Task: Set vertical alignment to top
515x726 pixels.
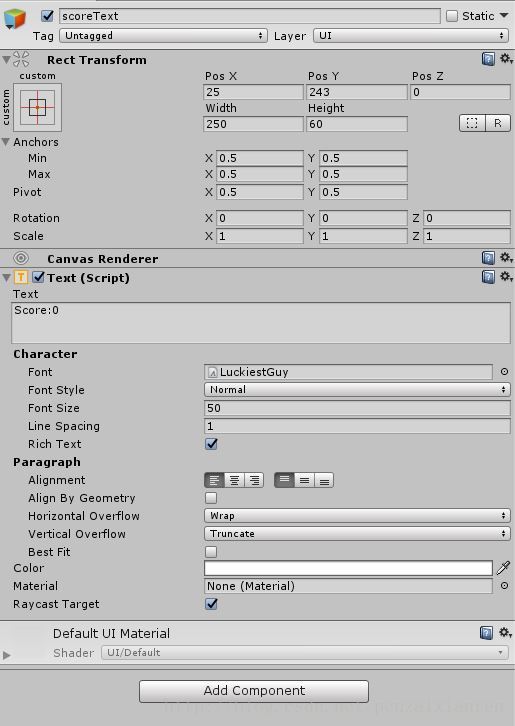Action: tap(284, 480)
